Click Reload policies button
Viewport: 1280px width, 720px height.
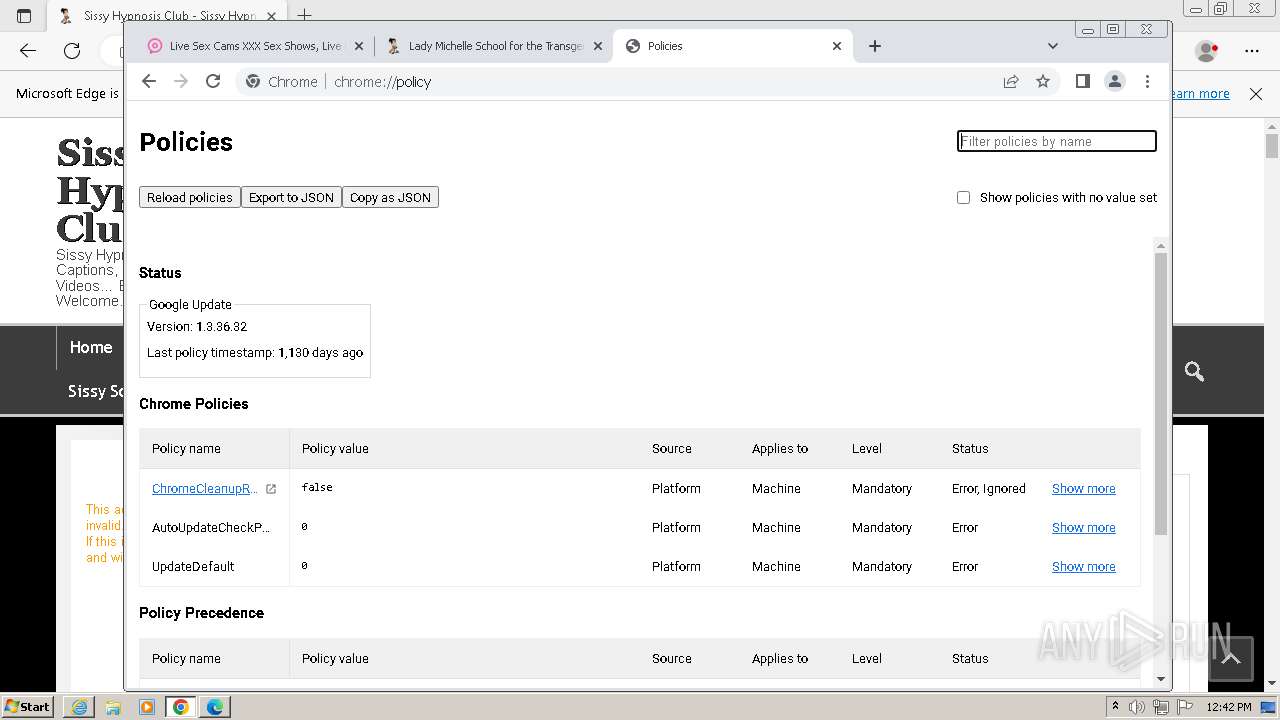190,197
